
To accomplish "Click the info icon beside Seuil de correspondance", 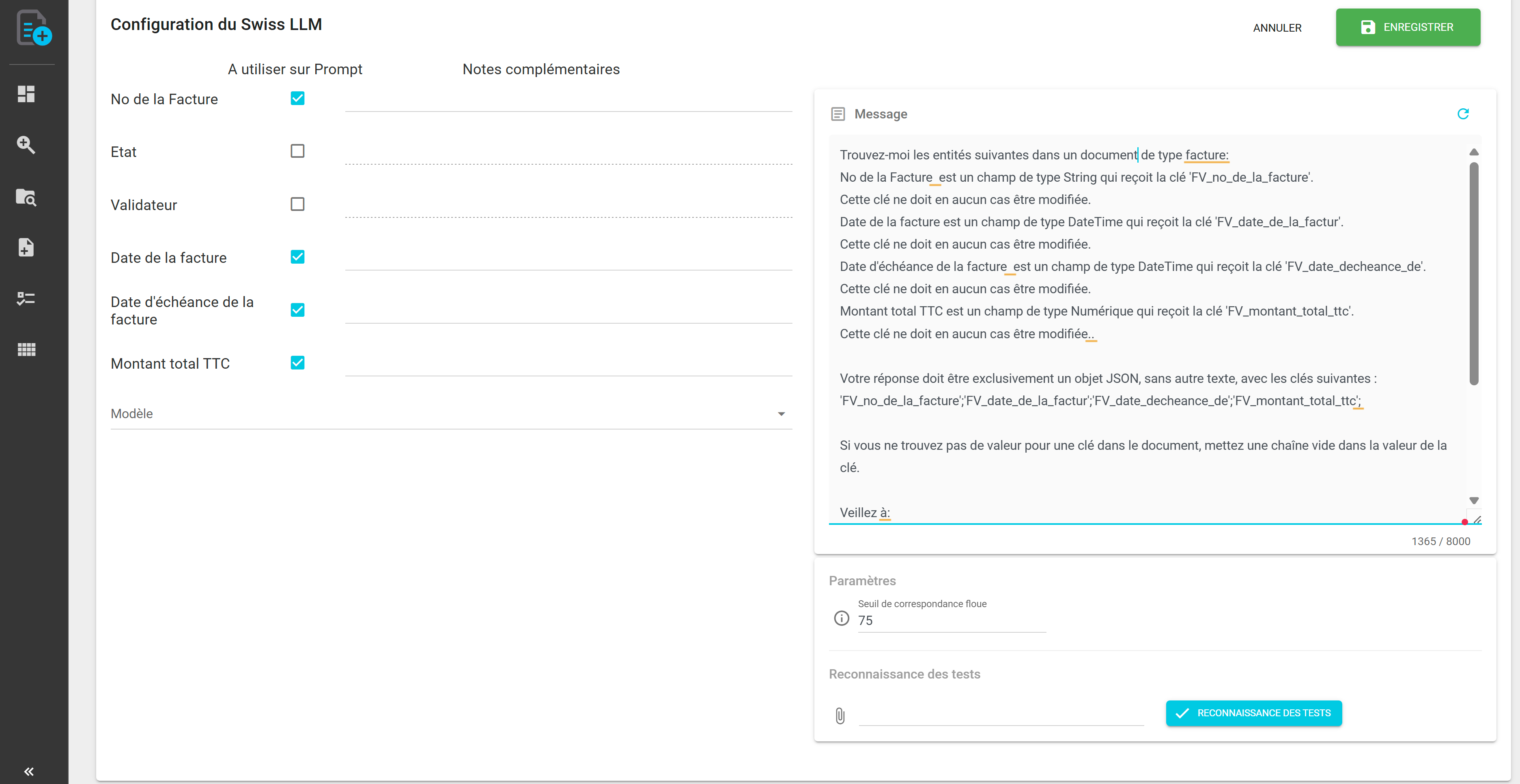I will tap(841, 618).
